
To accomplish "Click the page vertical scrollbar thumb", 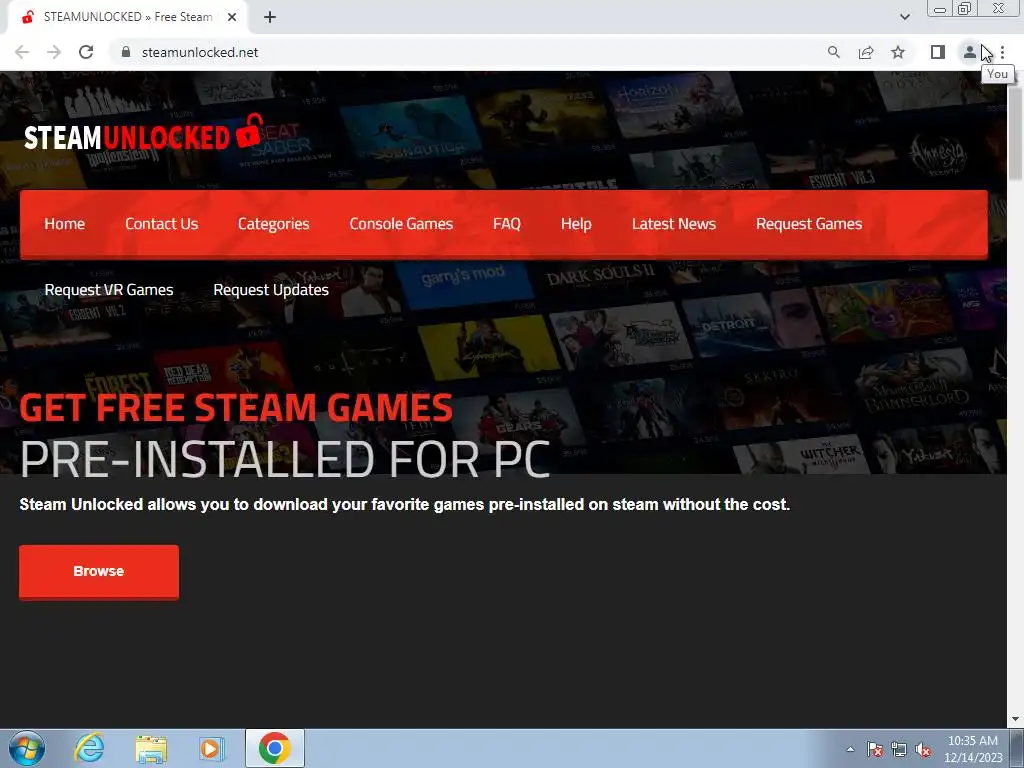I will pyautogui.click(x=1016, y=133).
